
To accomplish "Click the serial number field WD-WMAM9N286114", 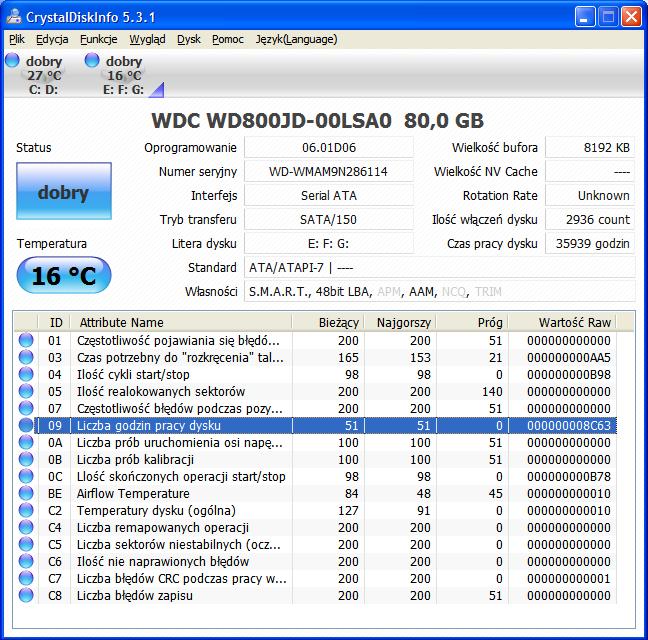I will click(x=329, y=171).
